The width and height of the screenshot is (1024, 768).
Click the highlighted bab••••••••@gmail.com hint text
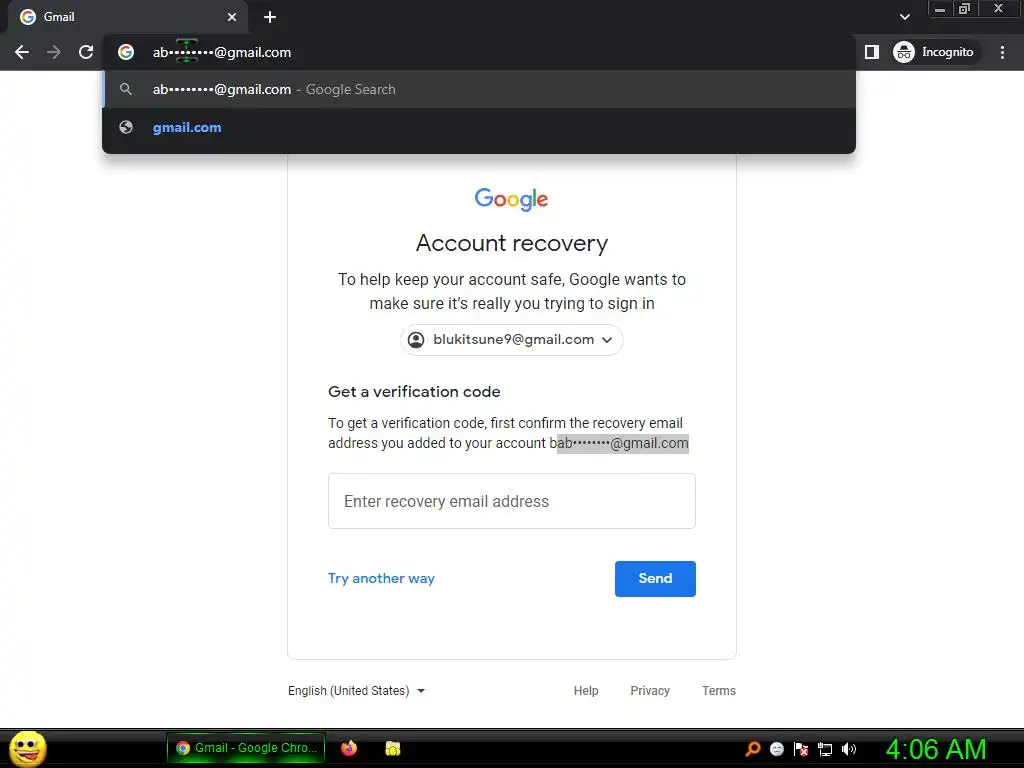[618, 443]
